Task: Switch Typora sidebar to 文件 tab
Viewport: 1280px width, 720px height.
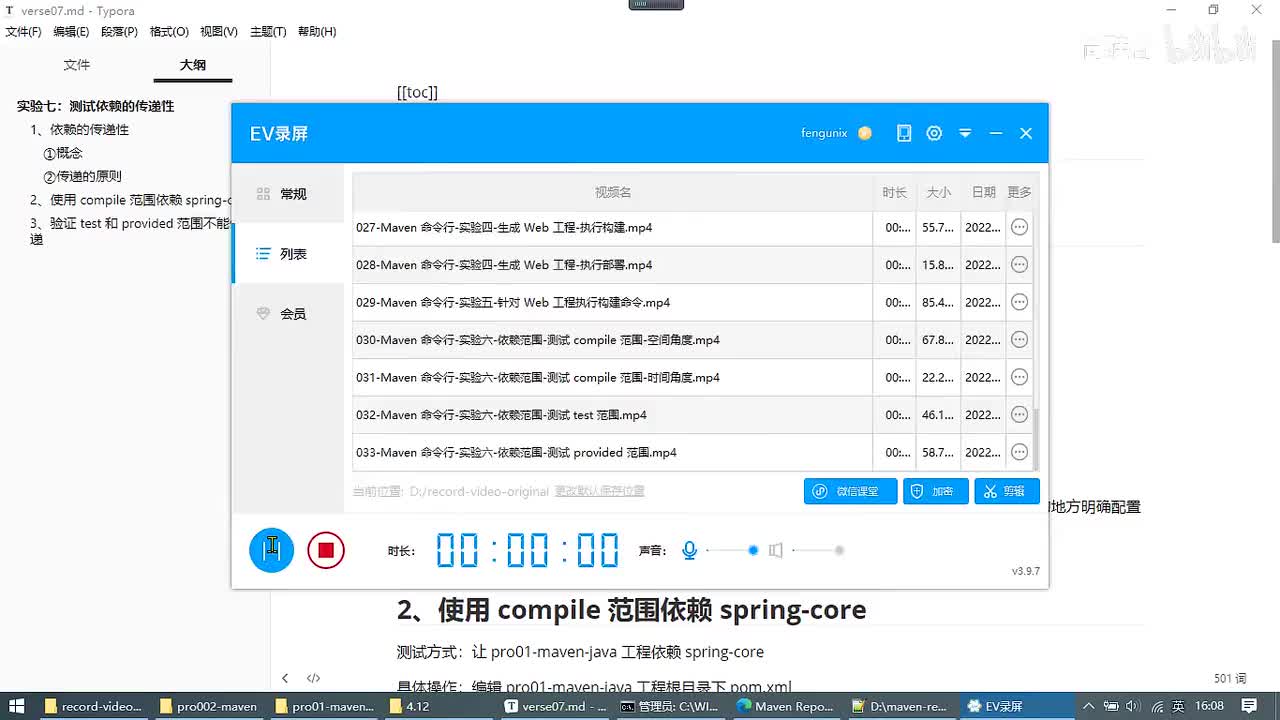Action: [x=77, y=65]
